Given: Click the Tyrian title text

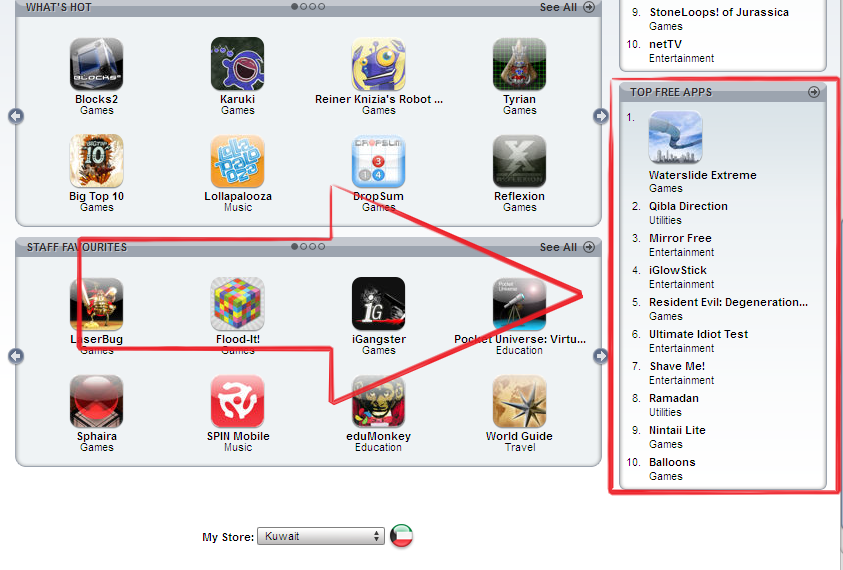Looking at the screenshot, I should (519, 99).
